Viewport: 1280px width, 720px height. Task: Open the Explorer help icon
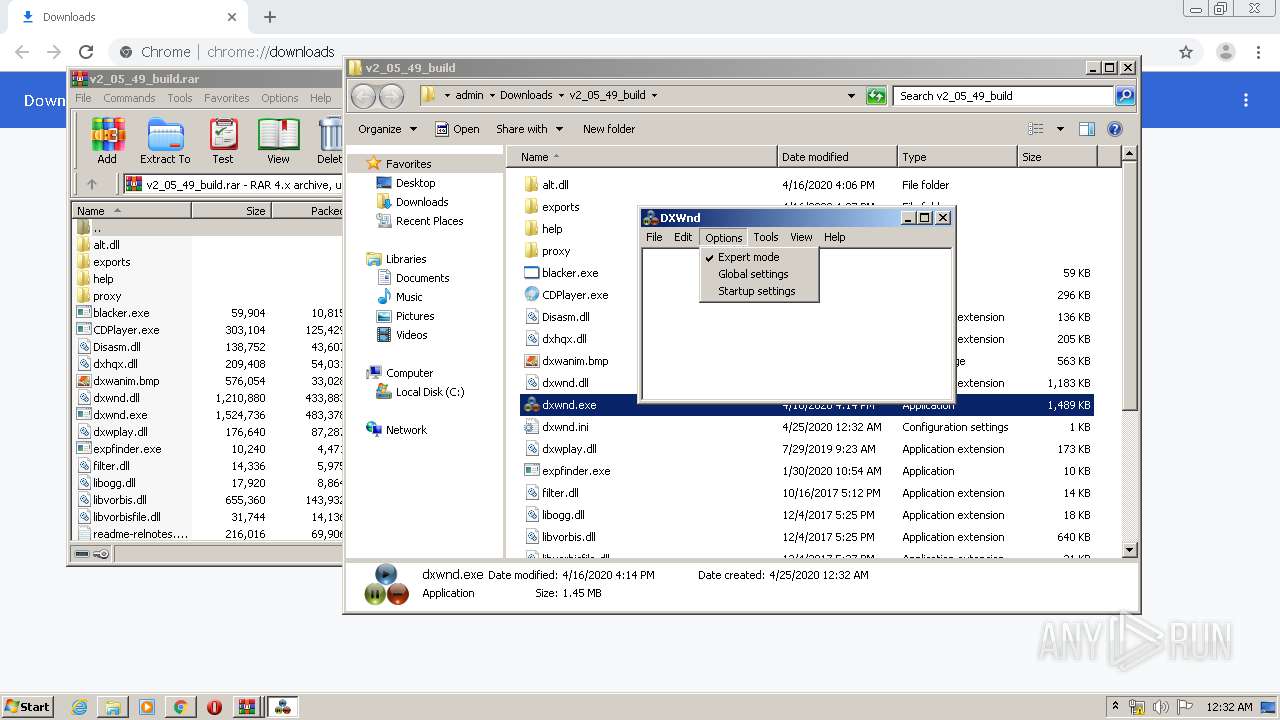click(1115, 129)
